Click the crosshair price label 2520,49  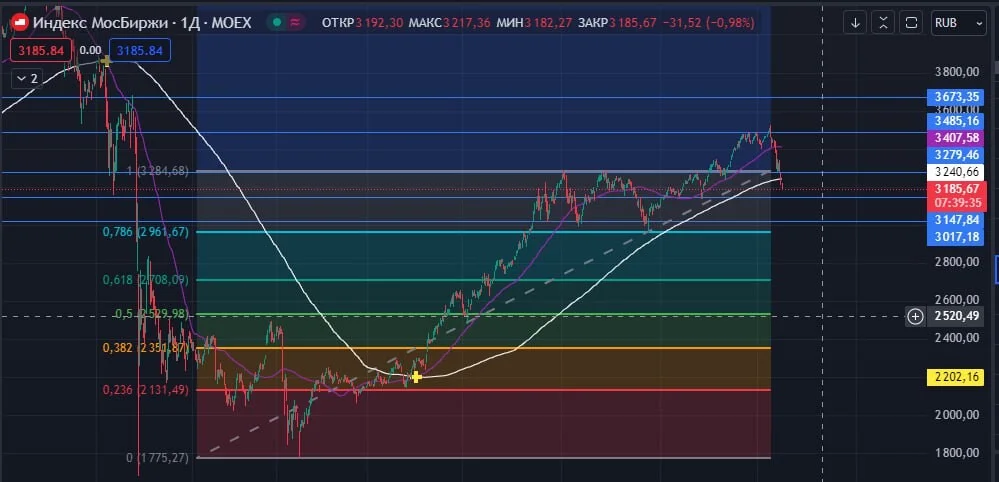[956, 316]
